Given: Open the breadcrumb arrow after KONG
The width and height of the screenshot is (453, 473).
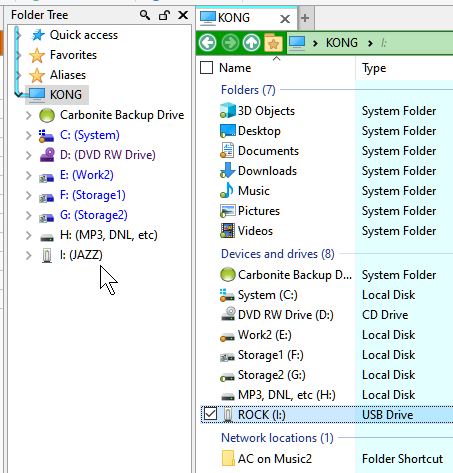Looking at the screenshot, I should click(x=370, y=43).
